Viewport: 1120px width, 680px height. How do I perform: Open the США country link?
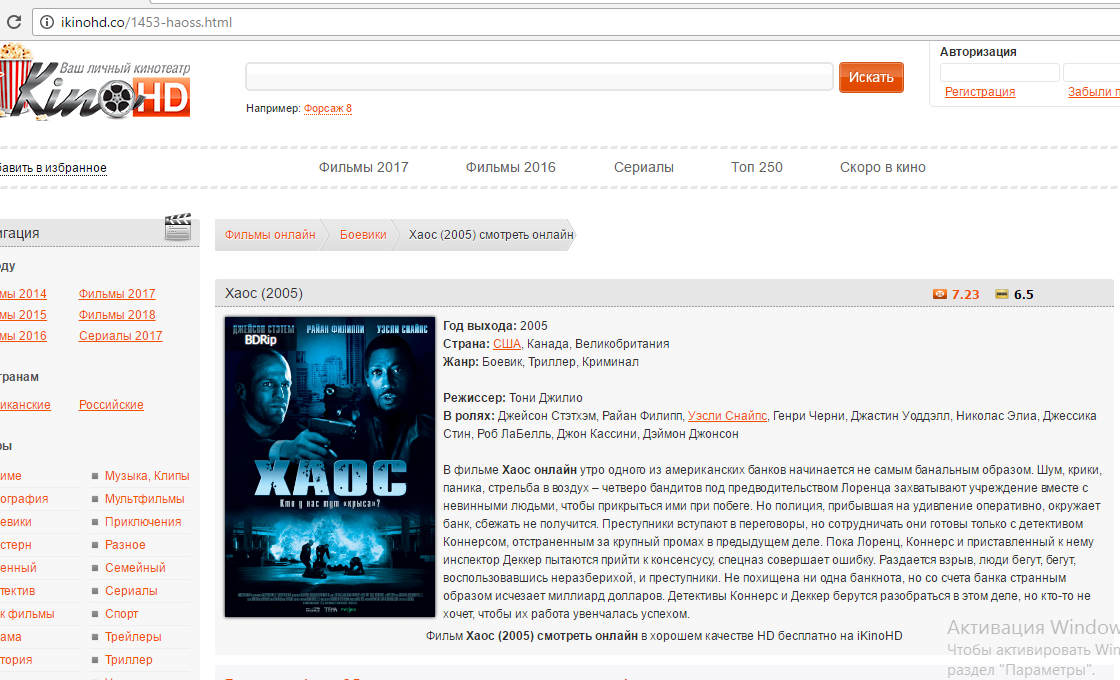pos(506,344)
